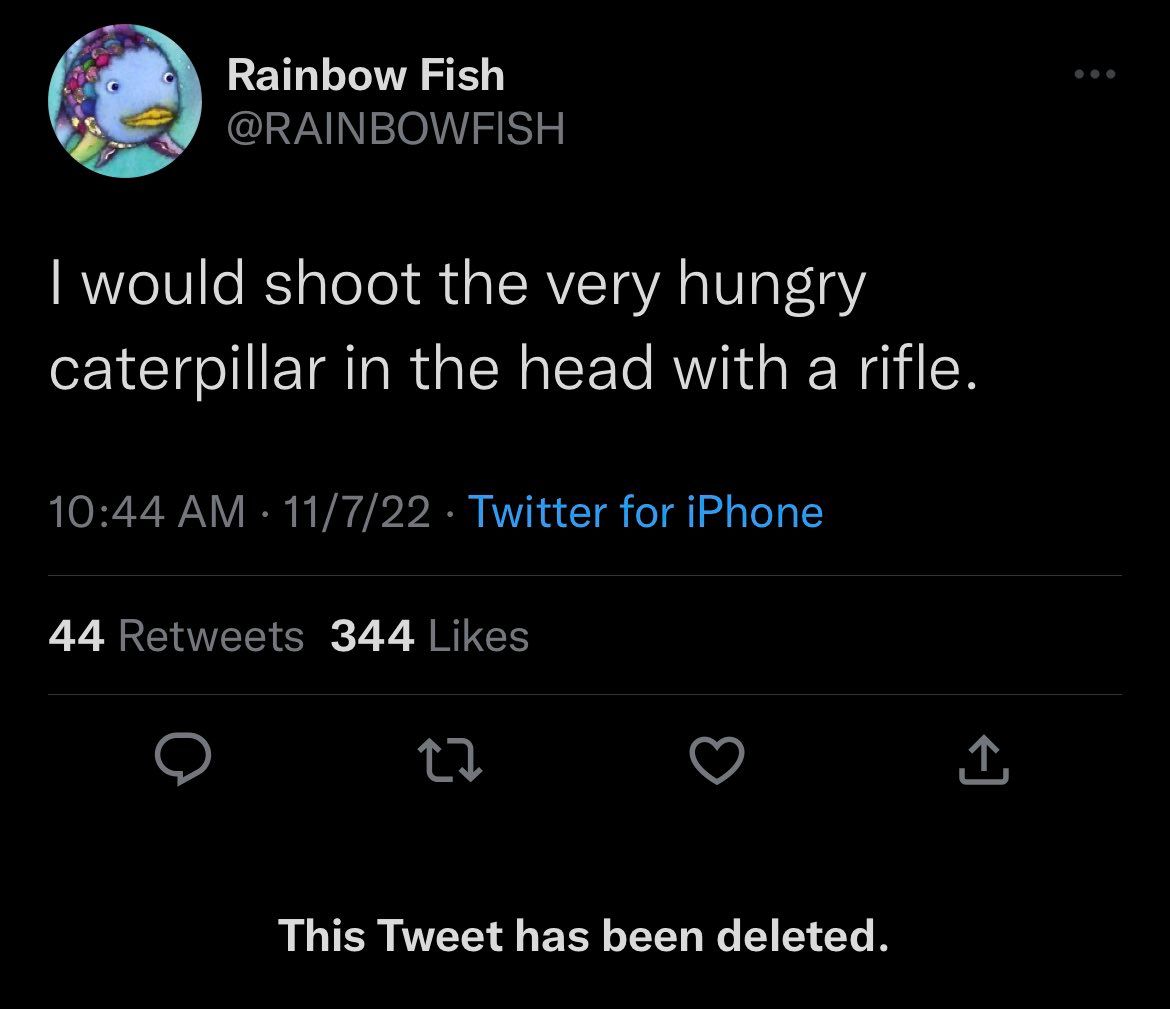Click the Twitter for iPhone source link
This screenshot has width=1170, height=1009.
(645, 512)
